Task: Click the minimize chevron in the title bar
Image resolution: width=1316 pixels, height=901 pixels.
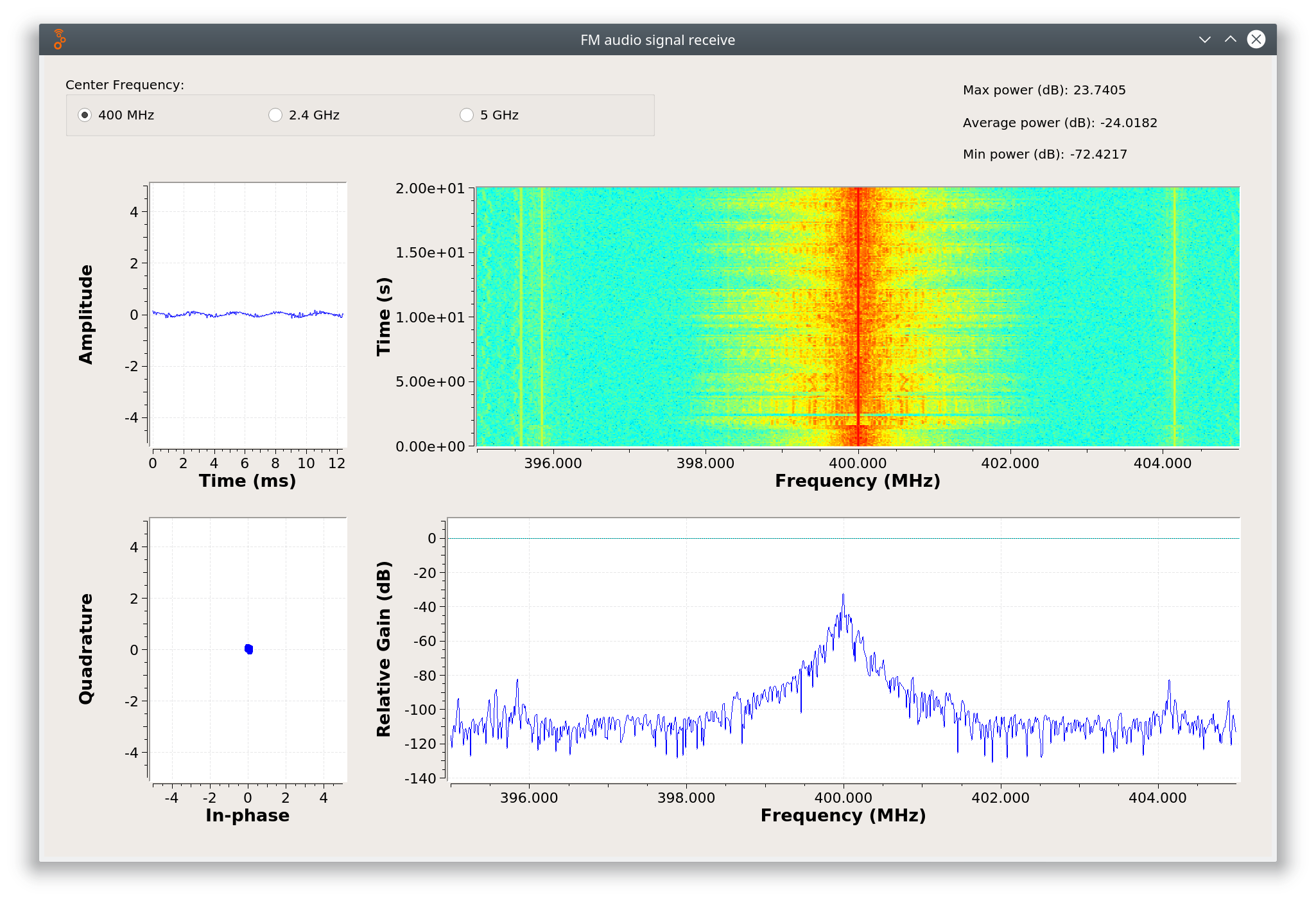Action: click(1204, 40)
